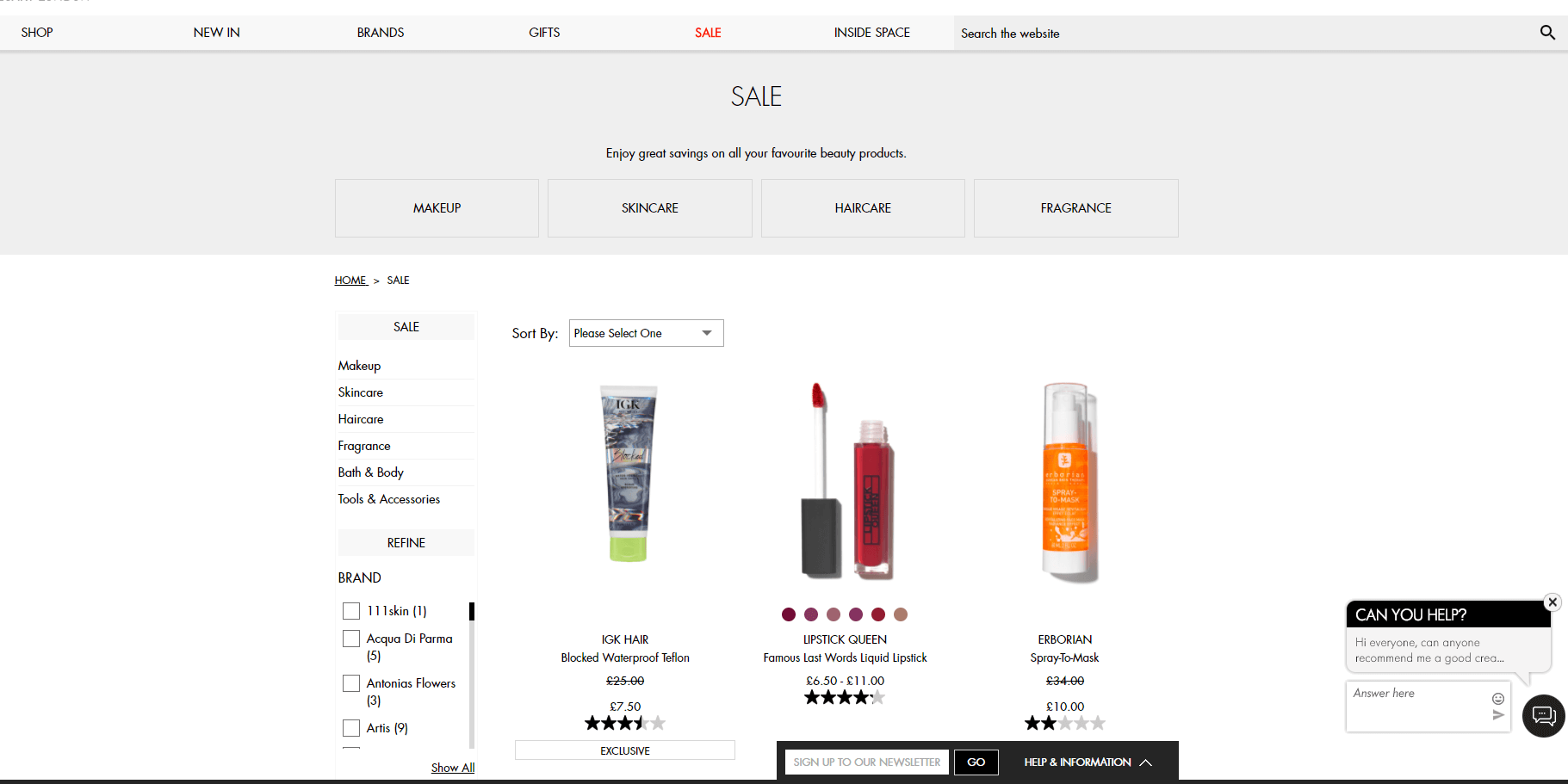Click the brand list scrollbar

472,676
